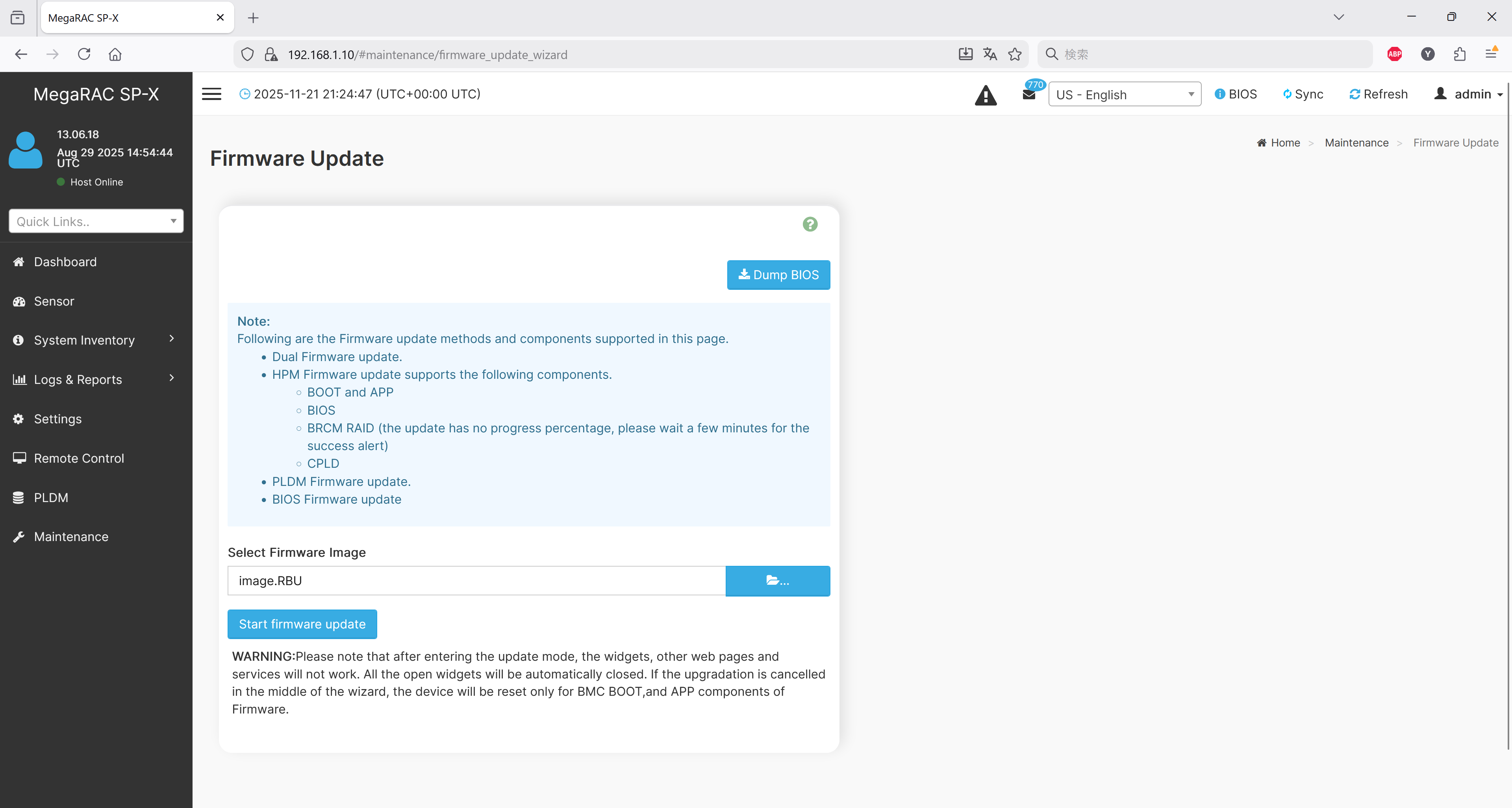Click the folder browse icon button
The image size is (1512, 808).
(777, 581)
